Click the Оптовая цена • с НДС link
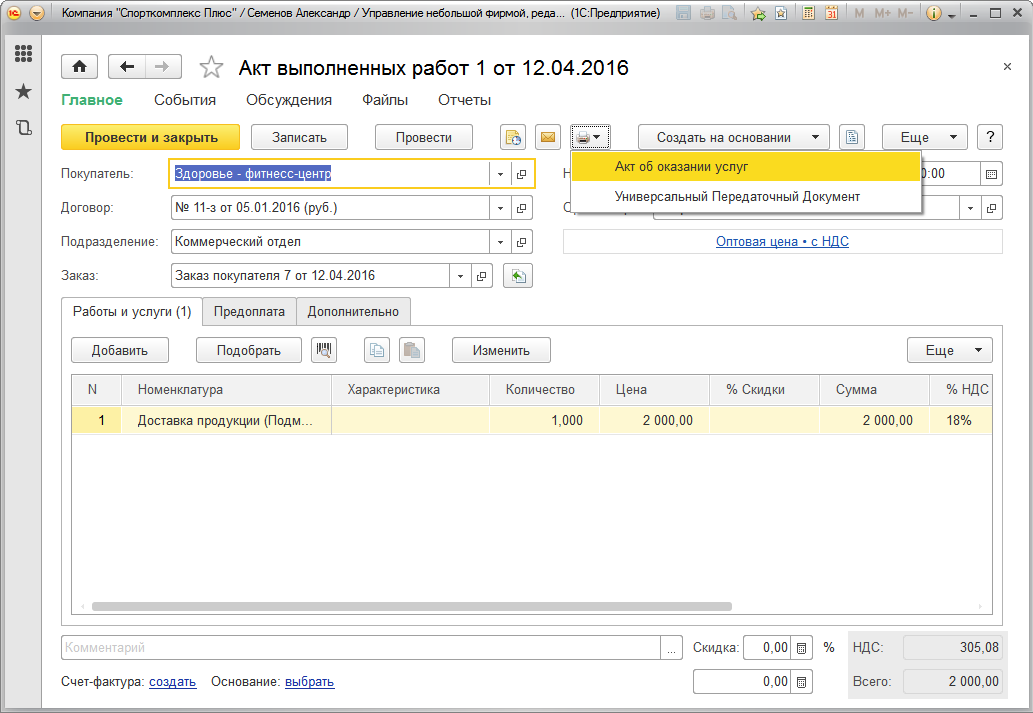 pyautogui.click(x=782, y=242)
